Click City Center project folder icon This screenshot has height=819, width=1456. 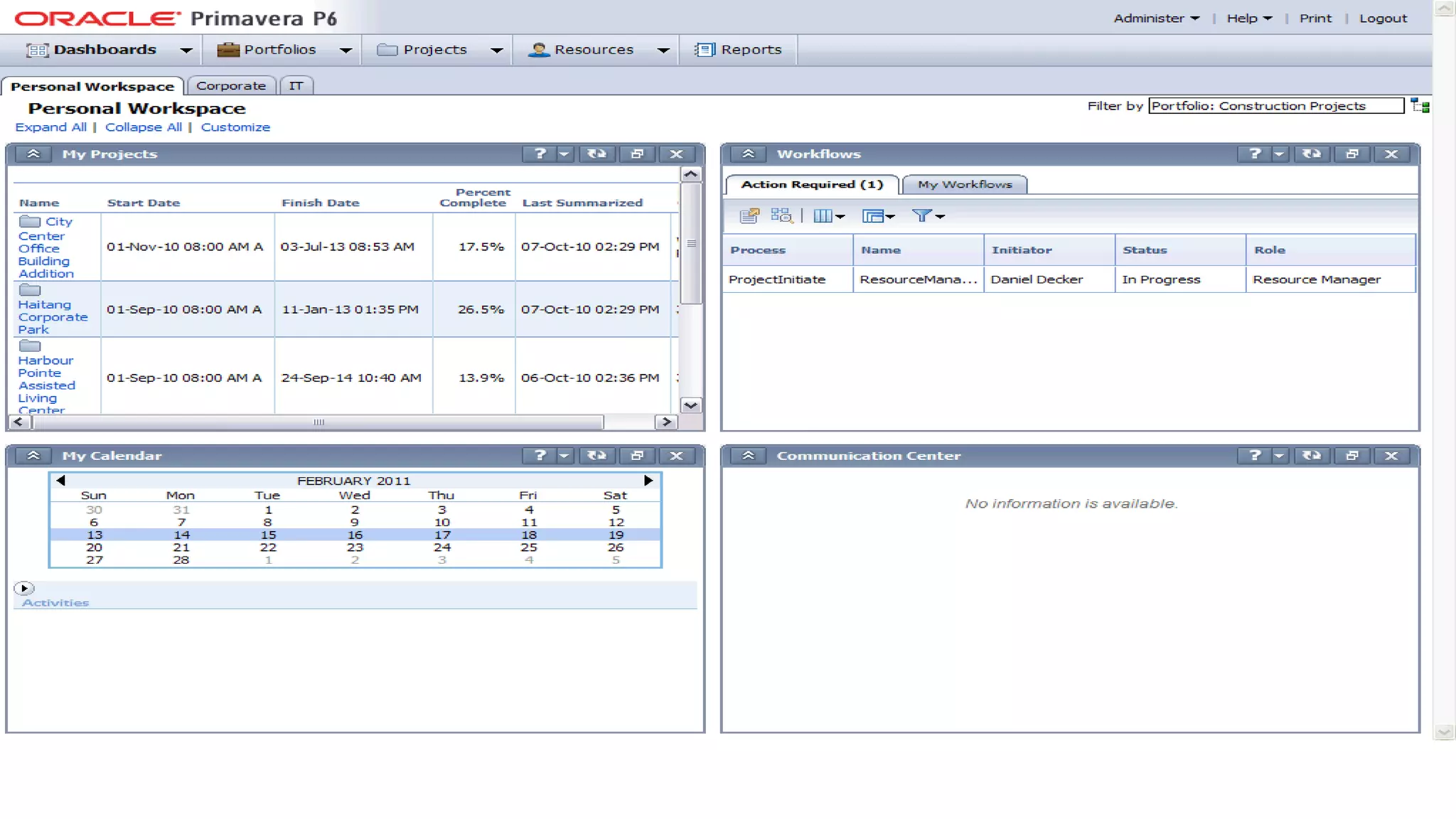click(x=30, y=221)
